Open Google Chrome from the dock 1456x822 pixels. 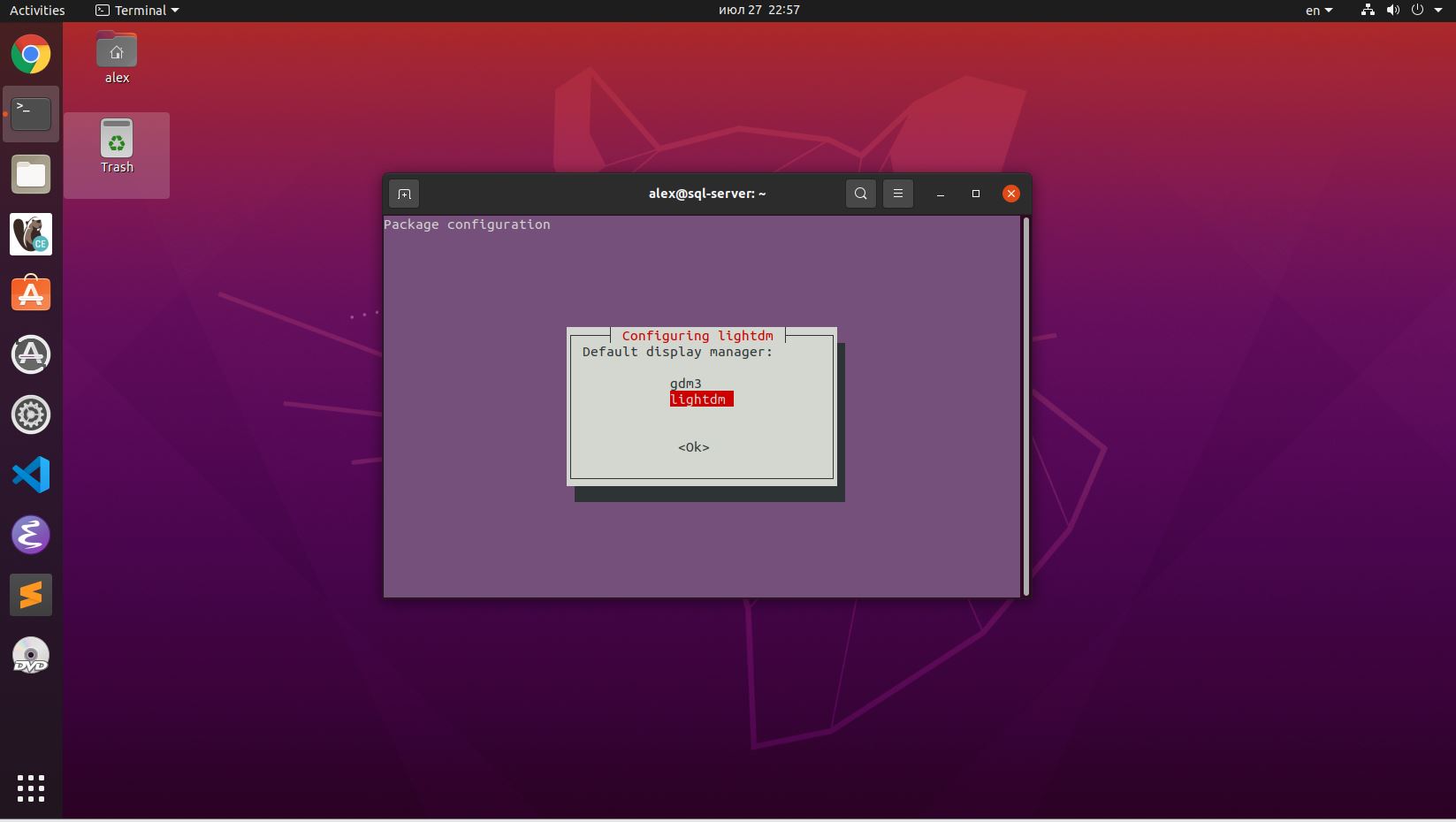(x=31, y=55)
